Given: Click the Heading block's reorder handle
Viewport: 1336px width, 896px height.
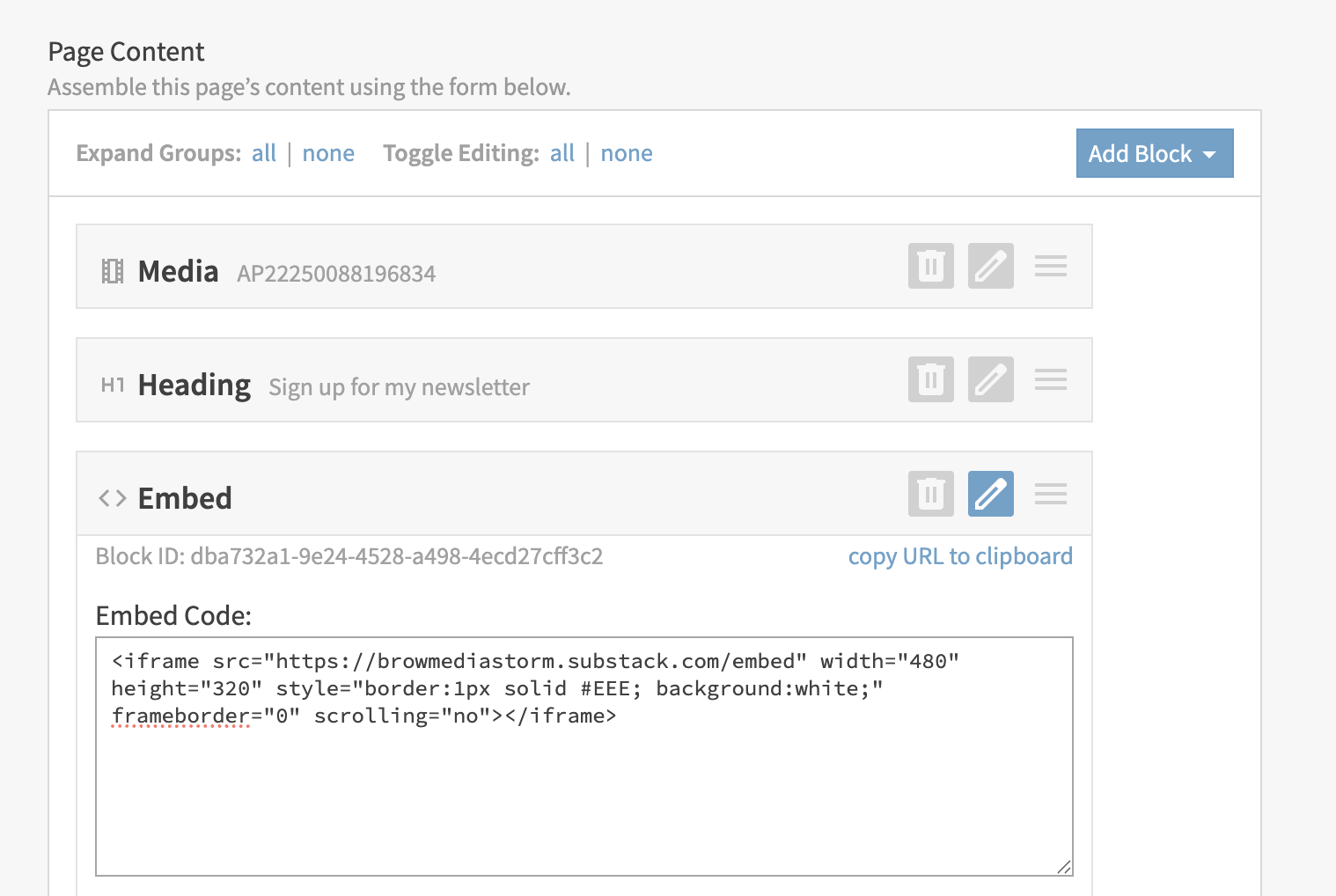Looking at the screenshot, I should click(x=1050, y=379).
